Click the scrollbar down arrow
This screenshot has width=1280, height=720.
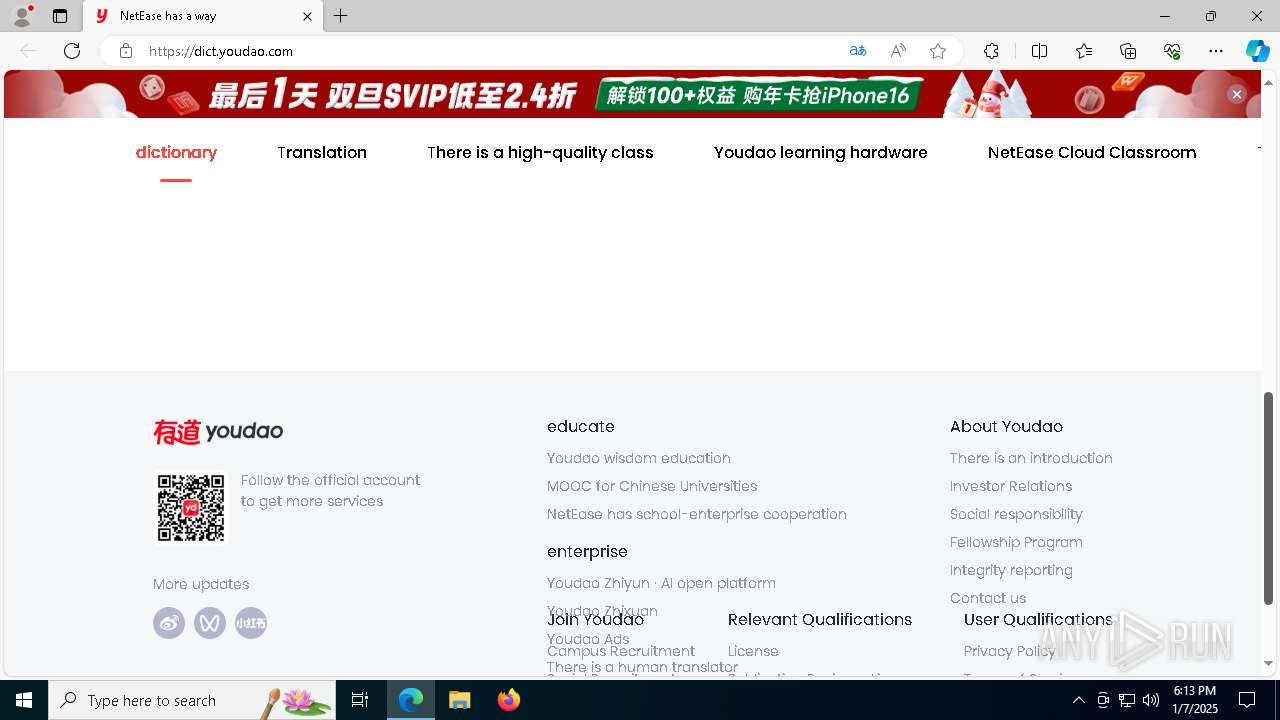[x=1269, y=663]
